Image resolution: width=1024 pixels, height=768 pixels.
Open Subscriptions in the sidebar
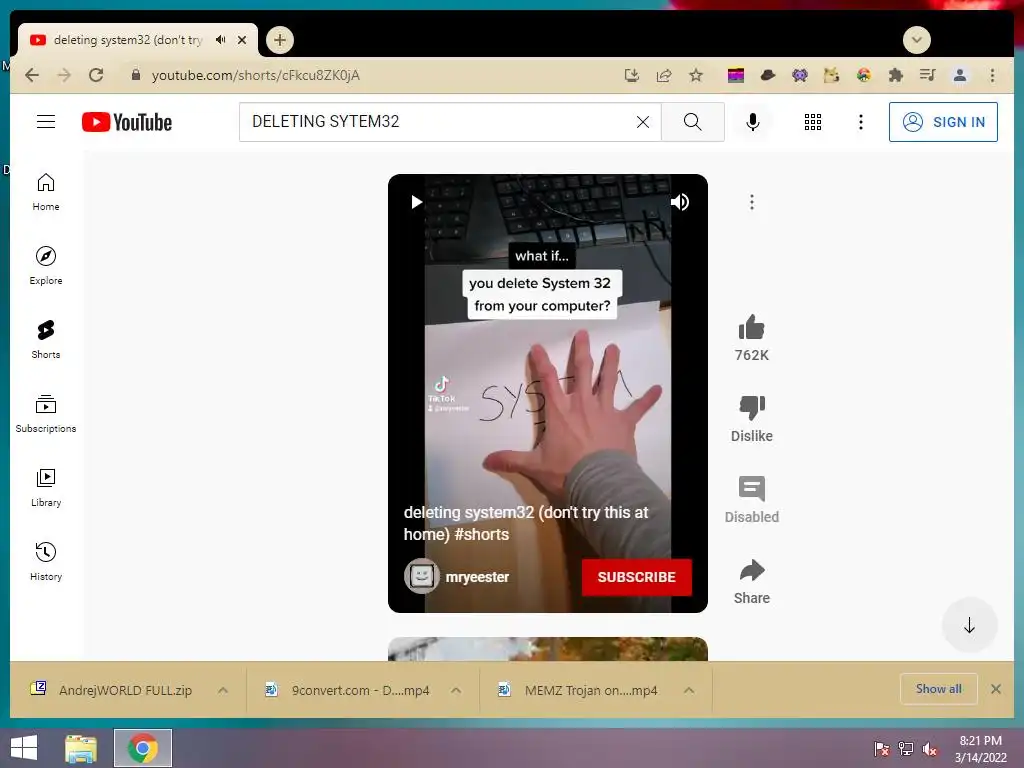click(46, 414)
